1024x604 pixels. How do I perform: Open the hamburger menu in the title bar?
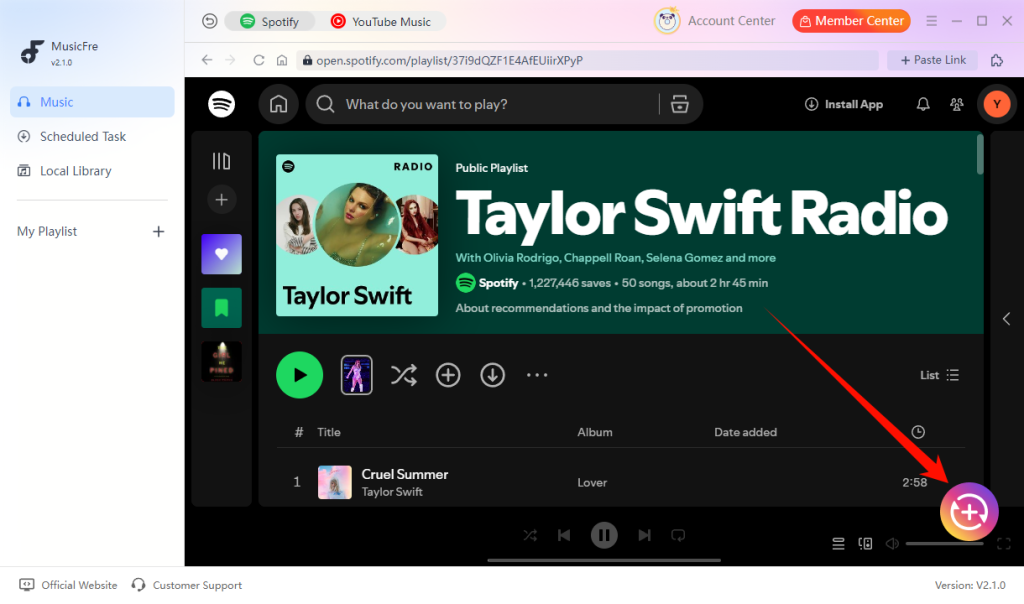click(931, 21)
